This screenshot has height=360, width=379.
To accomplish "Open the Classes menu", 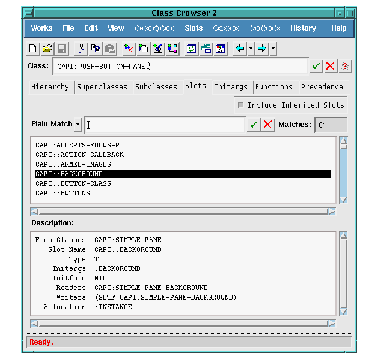I will (x=226, y=28).
